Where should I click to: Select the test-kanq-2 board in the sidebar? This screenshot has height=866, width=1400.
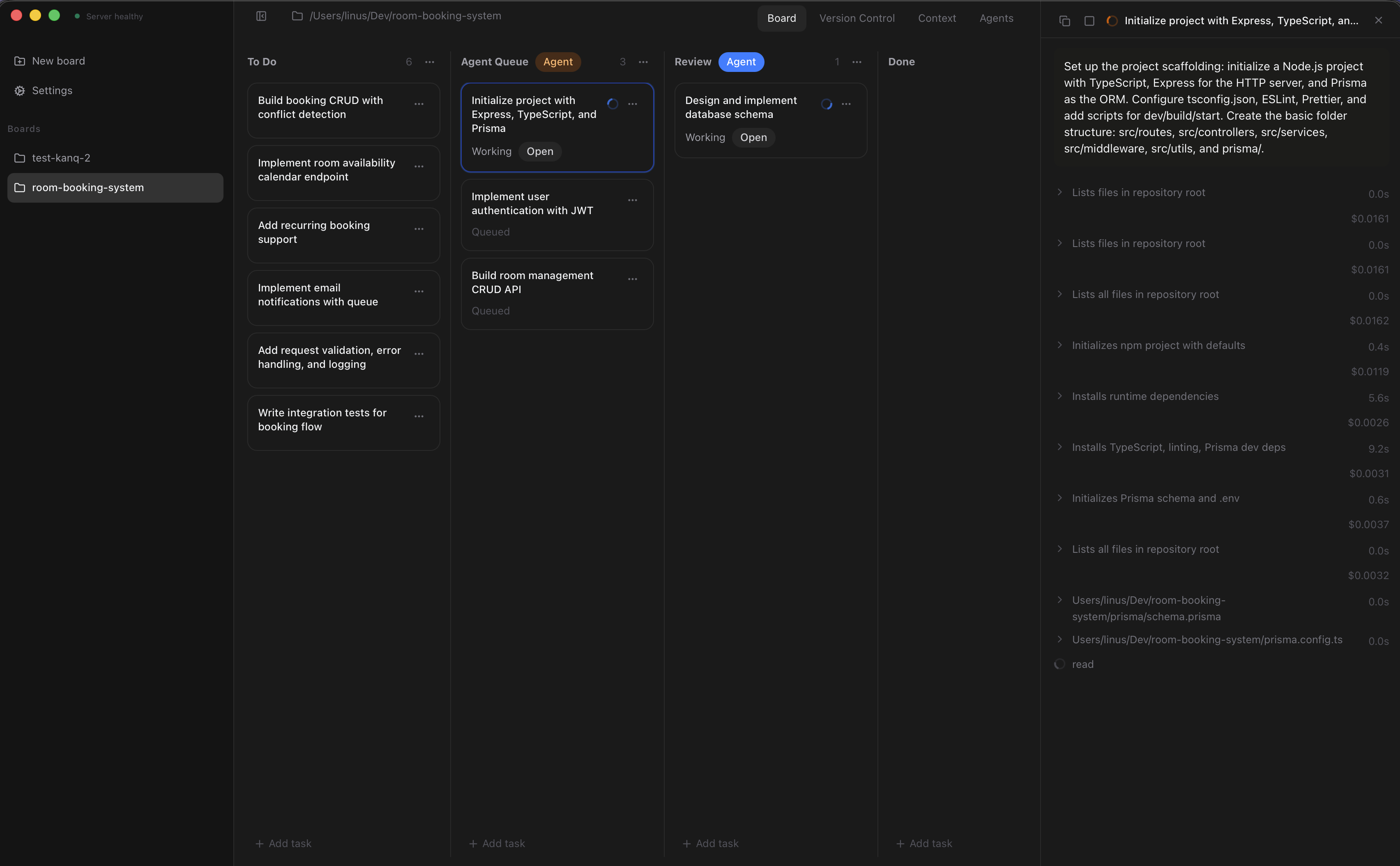point(61,157)
